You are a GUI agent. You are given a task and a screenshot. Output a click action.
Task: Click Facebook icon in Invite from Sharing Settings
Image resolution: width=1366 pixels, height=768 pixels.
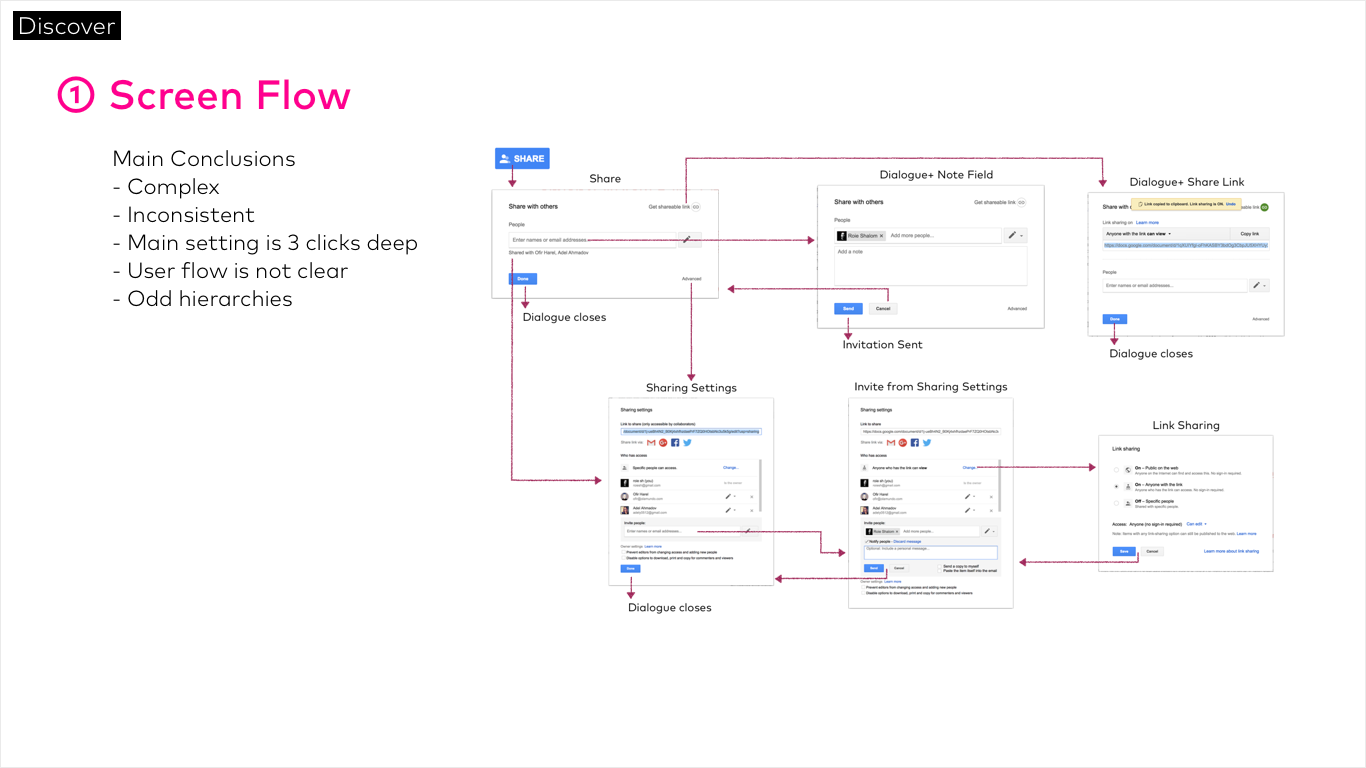tap(915, 443)
